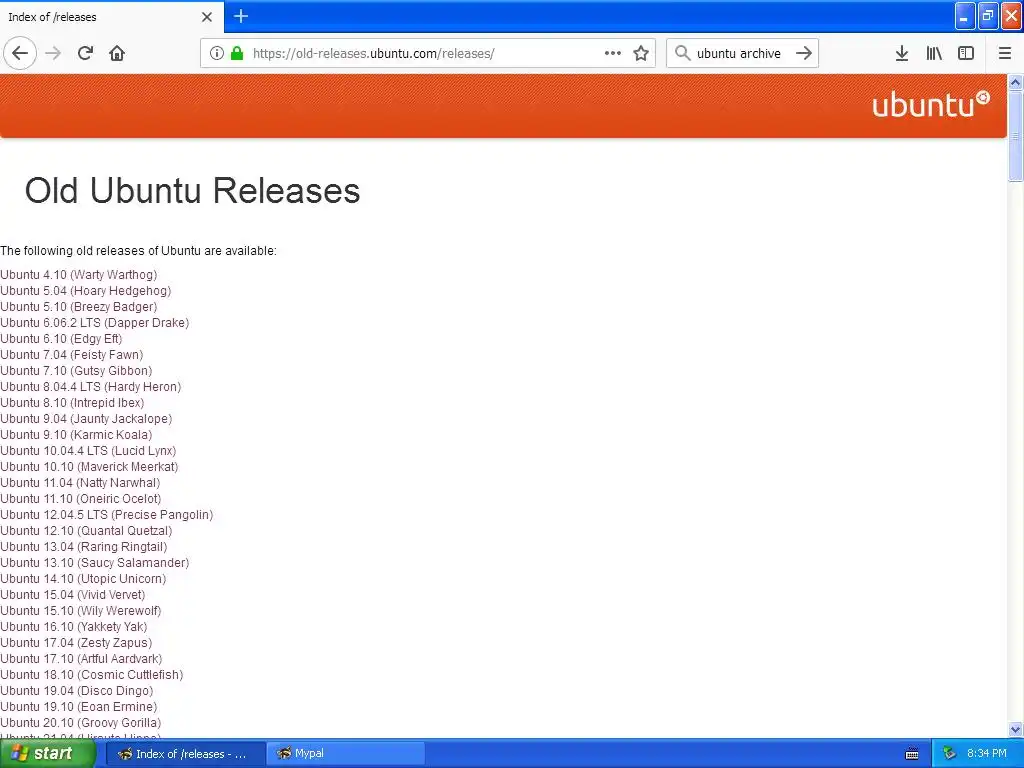Open Ubuntu 14.10 (Utopic Unicorn) link
Image resolution: width=1024 pixels, height=768 pixels.
[x=83, y=579]
